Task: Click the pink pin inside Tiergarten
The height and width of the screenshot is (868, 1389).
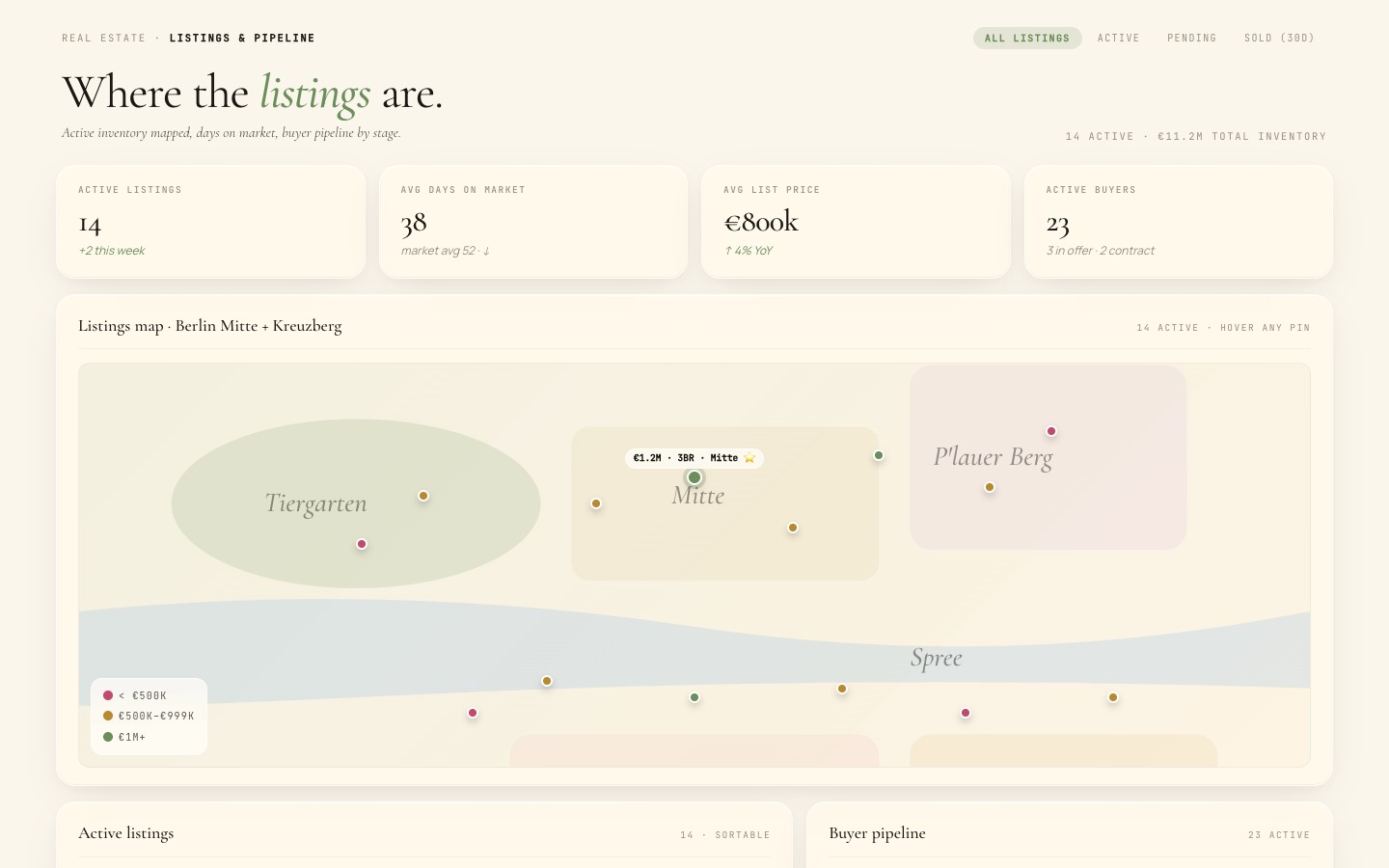Action: [362, 544]
